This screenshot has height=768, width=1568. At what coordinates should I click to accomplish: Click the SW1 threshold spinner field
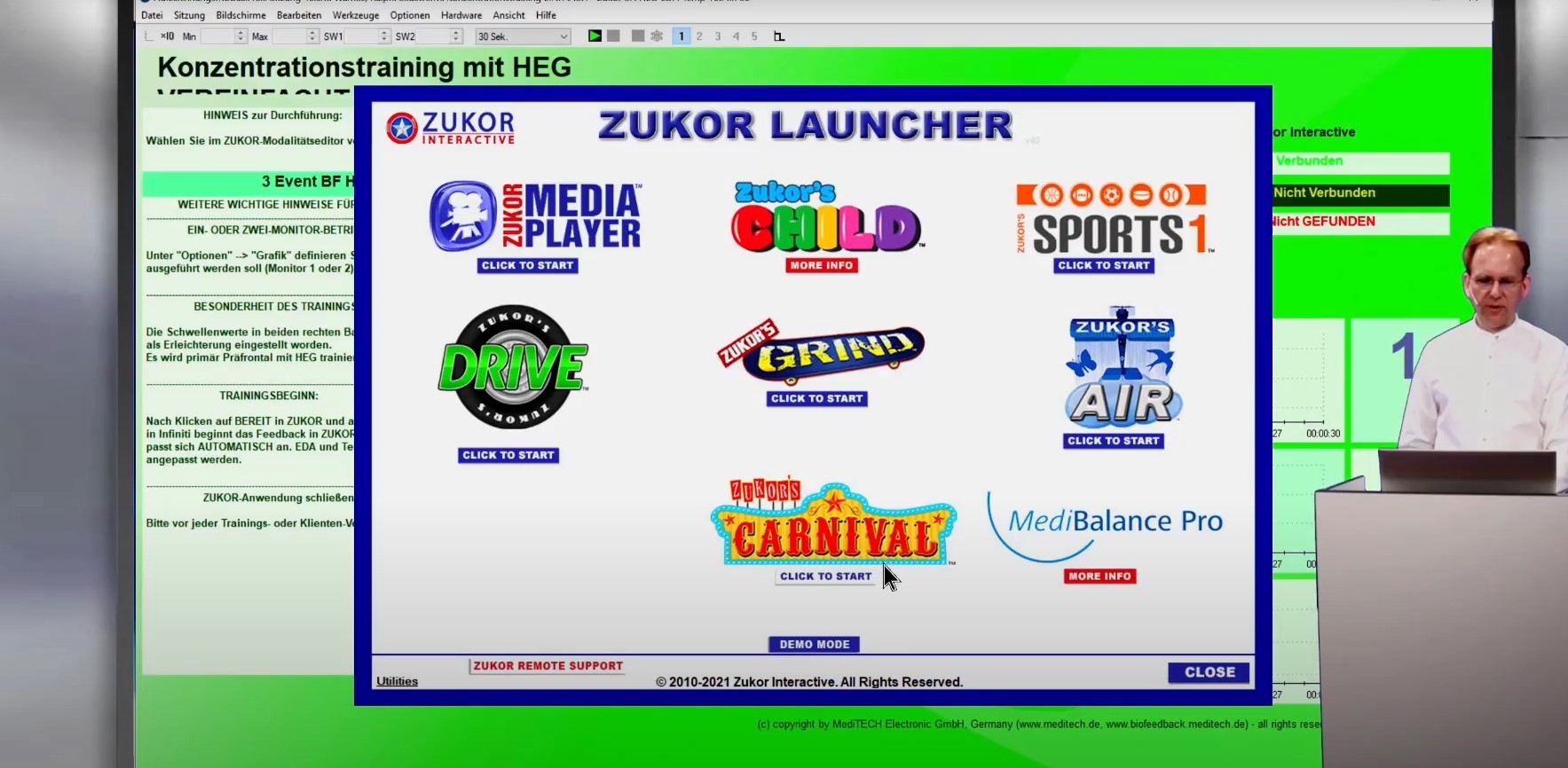coord(366,36)
